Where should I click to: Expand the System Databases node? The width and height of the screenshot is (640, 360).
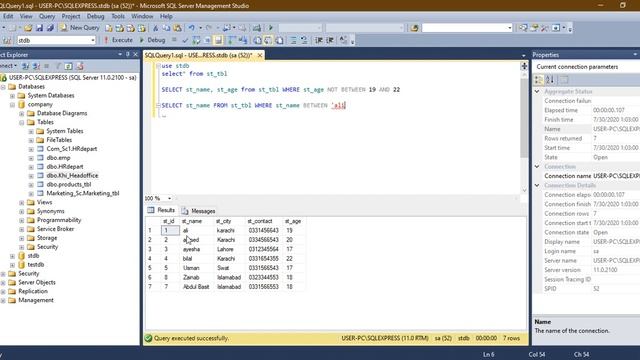[x=13, y=96]
